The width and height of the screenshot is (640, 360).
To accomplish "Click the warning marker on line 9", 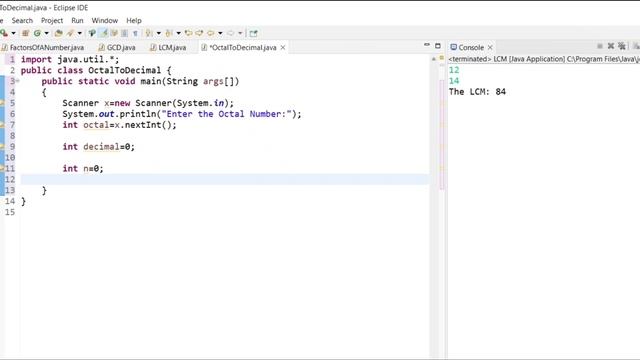I will tap(2, 147).
